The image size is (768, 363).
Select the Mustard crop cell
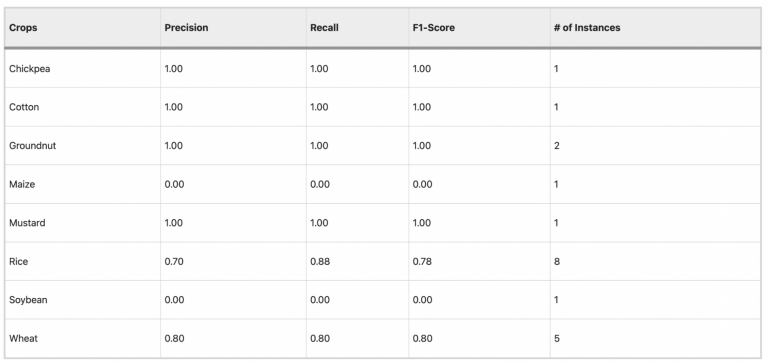(27, 223)
